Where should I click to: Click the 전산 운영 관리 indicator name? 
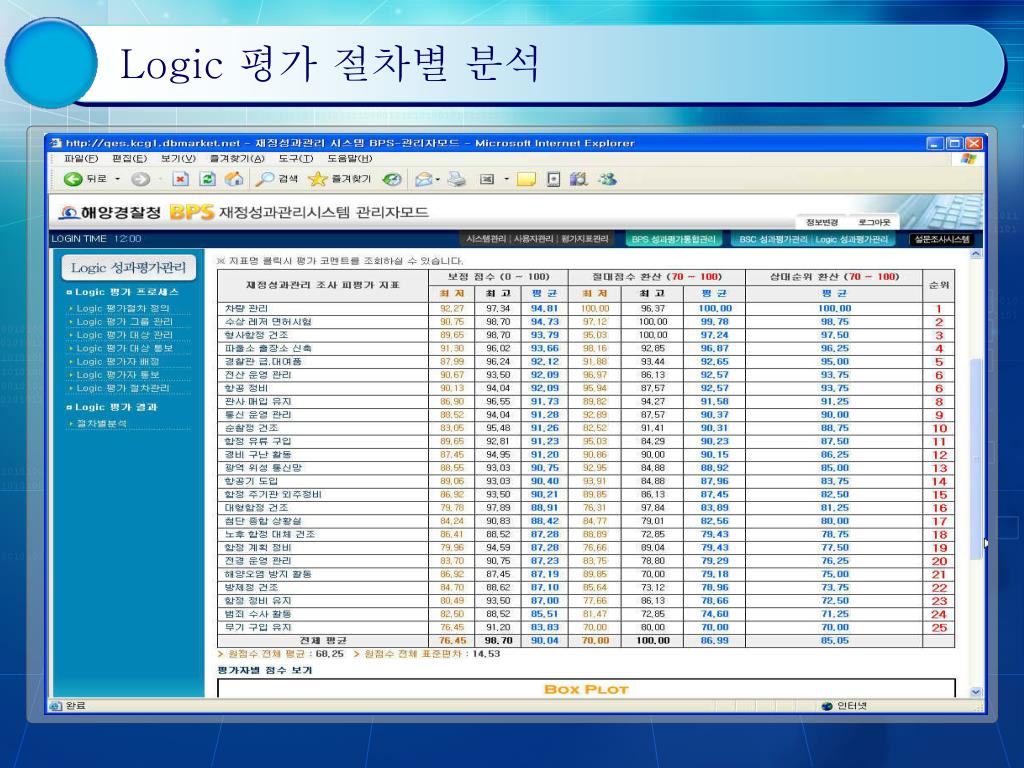tap(257, 375)
